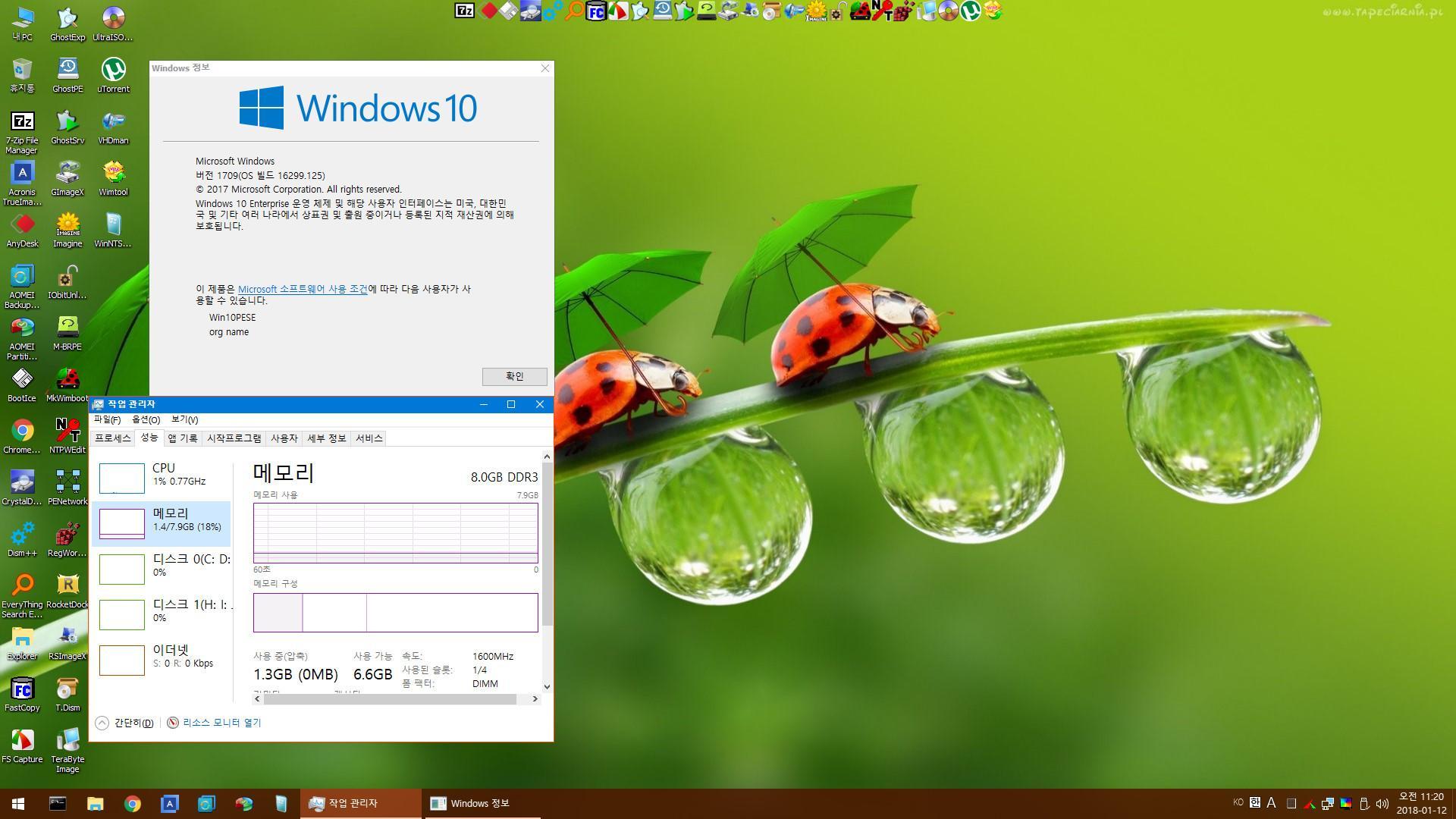Select AOMEI Backupper desktop icon
1456x819 pixels.
(22, 287)
